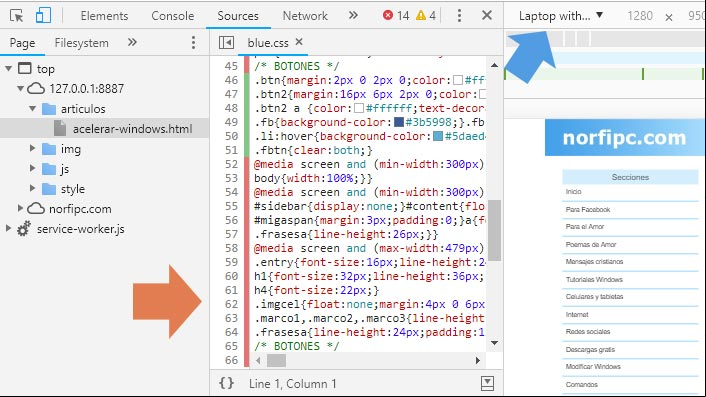The height and width of the screenshot is (397, 706).
Task: Select the Page navigator tab
Action: [x=22, y=43]
